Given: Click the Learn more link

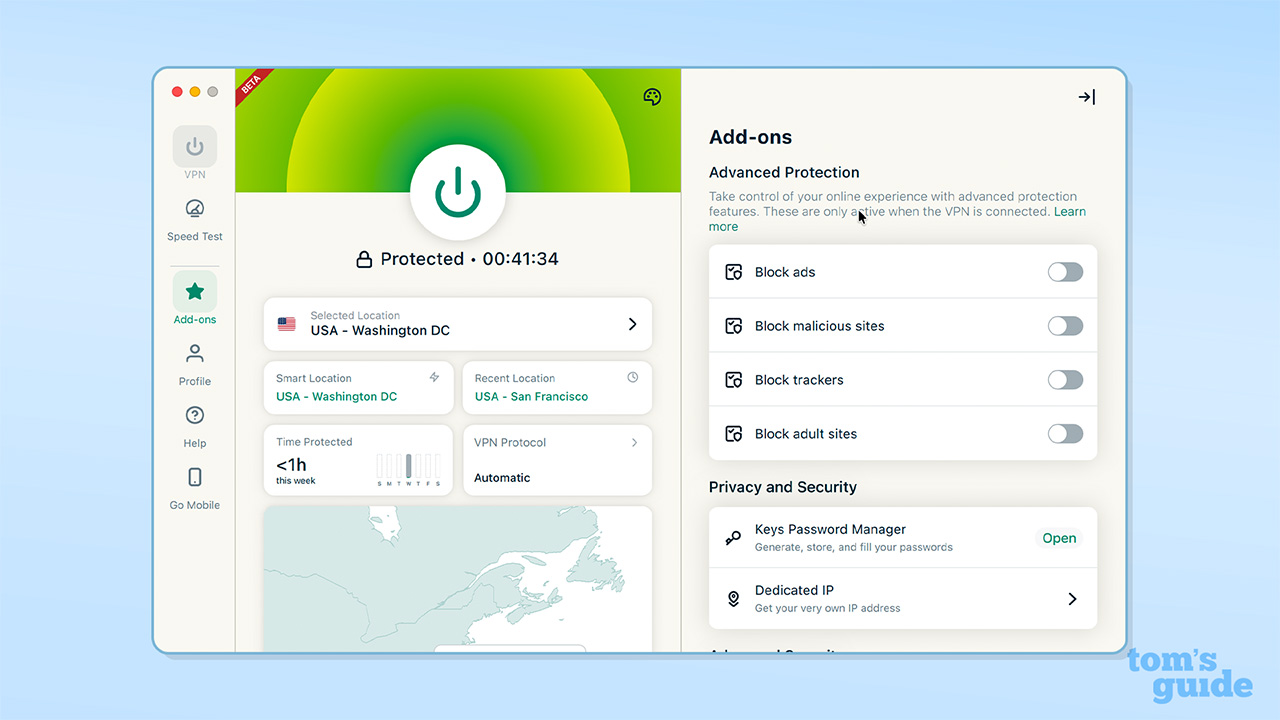Looking at the screenshot, I should point(1069,211).
